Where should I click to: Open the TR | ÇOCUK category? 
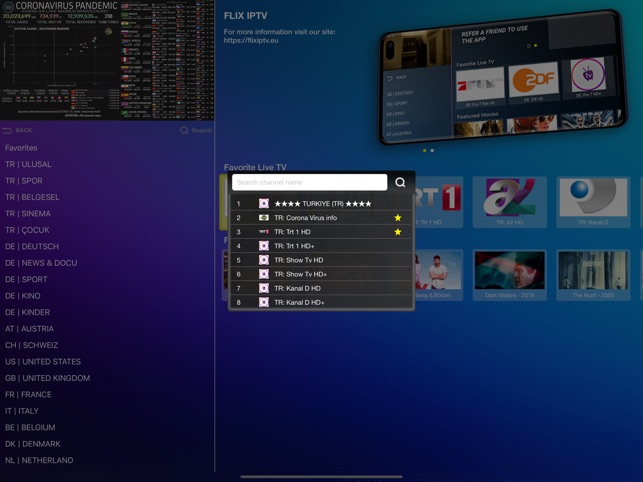pyautogui.click(x=27, y=230)
